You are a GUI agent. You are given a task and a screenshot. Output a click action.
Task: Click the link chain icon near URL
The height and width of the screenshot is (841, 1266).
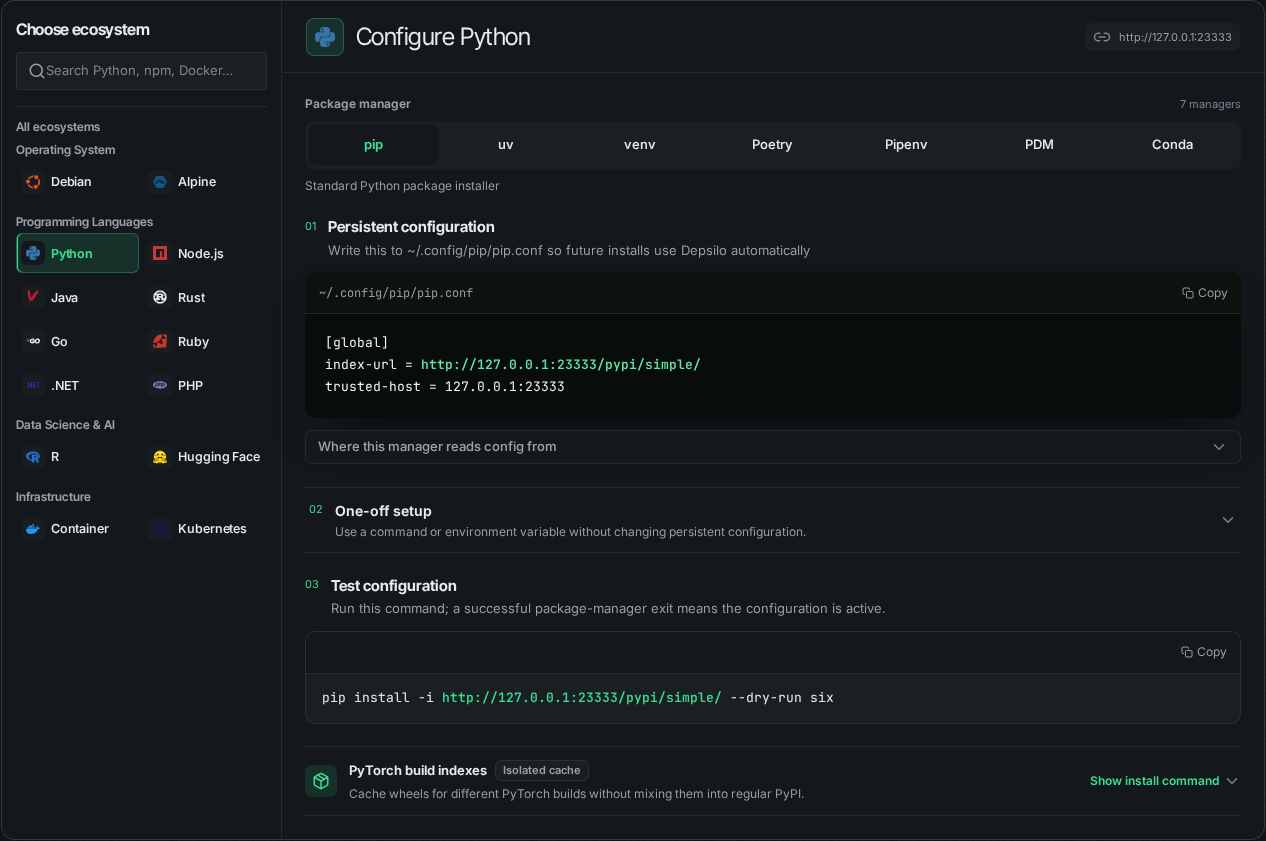pyautogui.click(x=1102, y=37)
